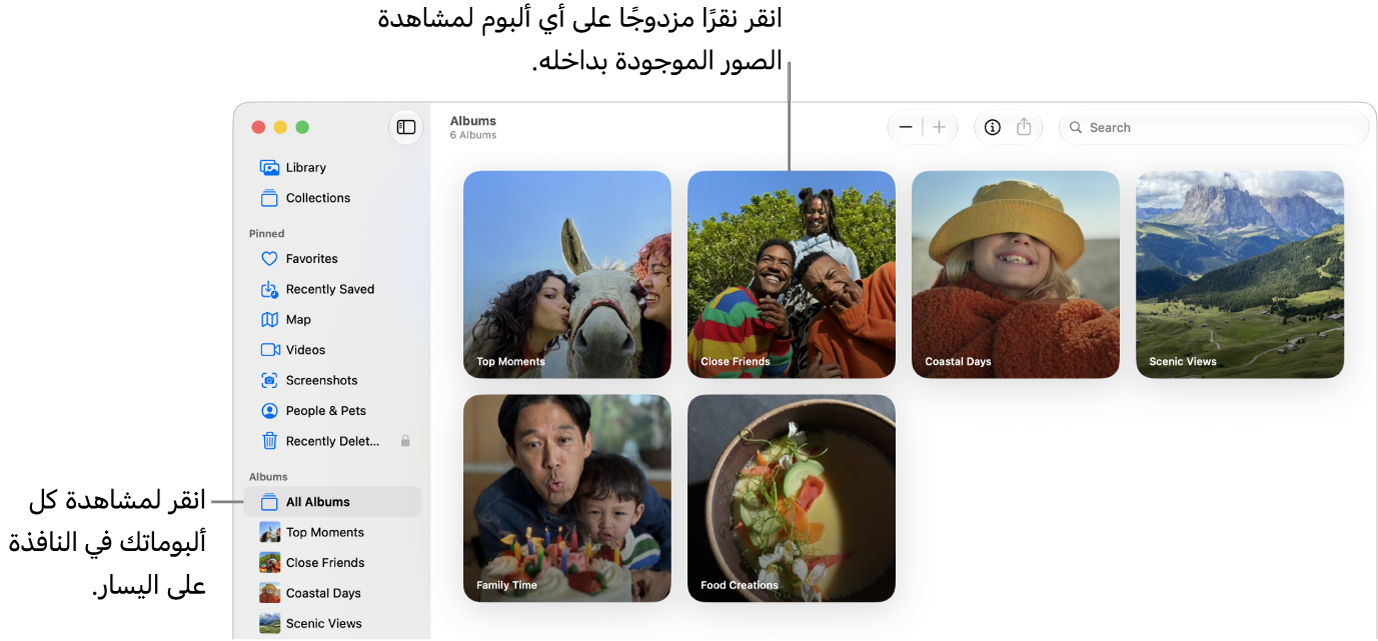Open the Map icon in sidebar
This screenshot has height=641, width=1378.
click(x=269, y=320)
